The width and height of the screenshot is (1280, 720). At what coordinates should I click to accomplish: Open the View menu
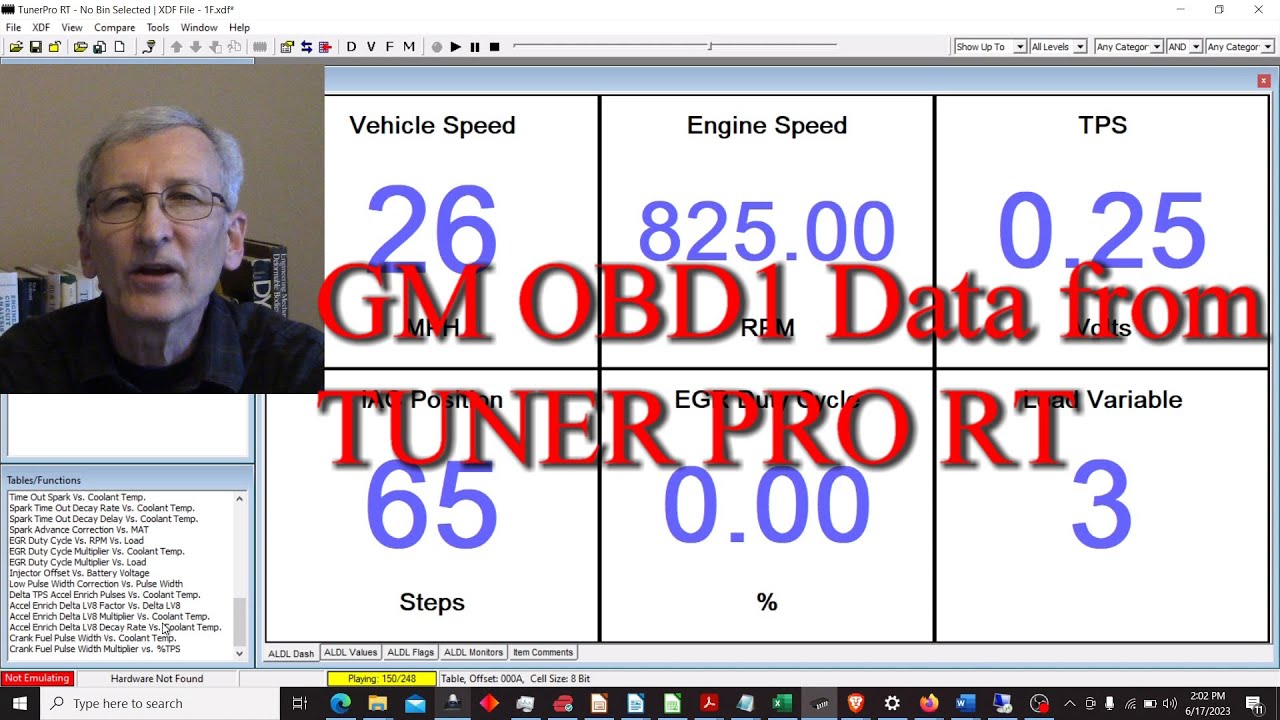tap(72, 28)
